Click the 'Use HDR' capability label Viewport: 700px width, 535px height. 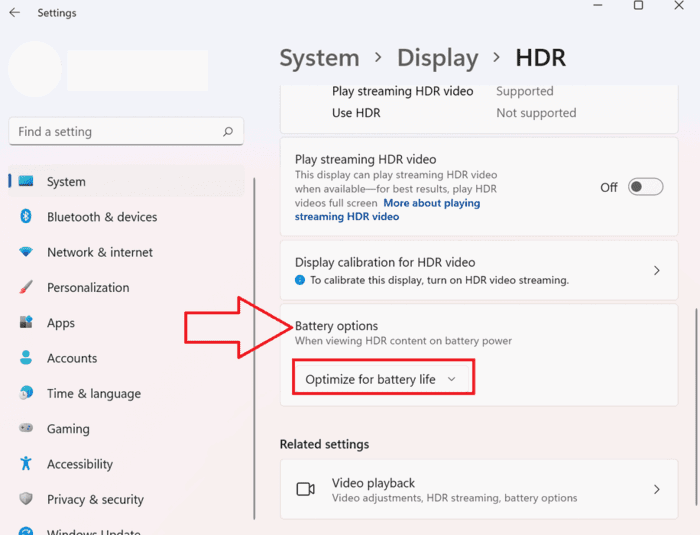pos(356,113)
